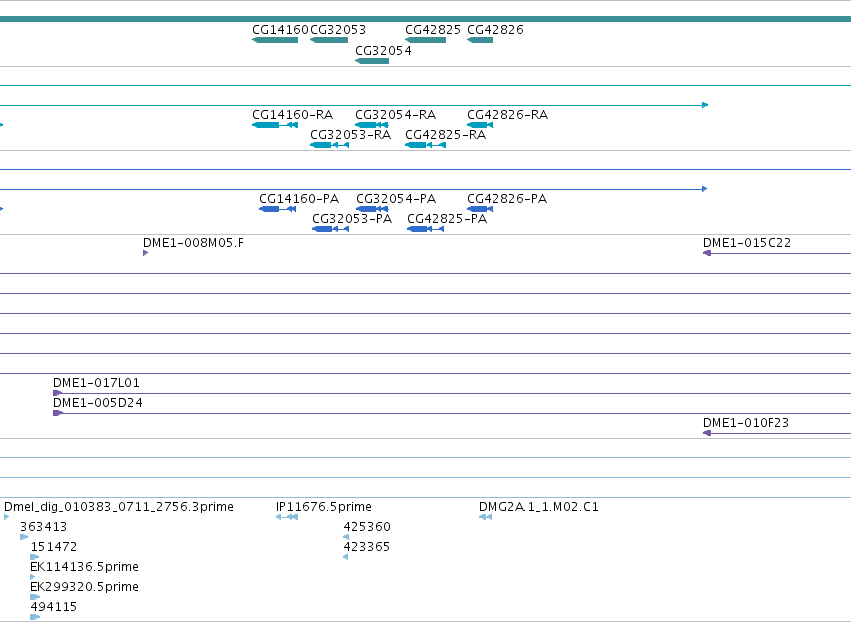Click the CG32053-PA label text
The height and width of the screenshot is (622, 851).
(x=352, y=219)
